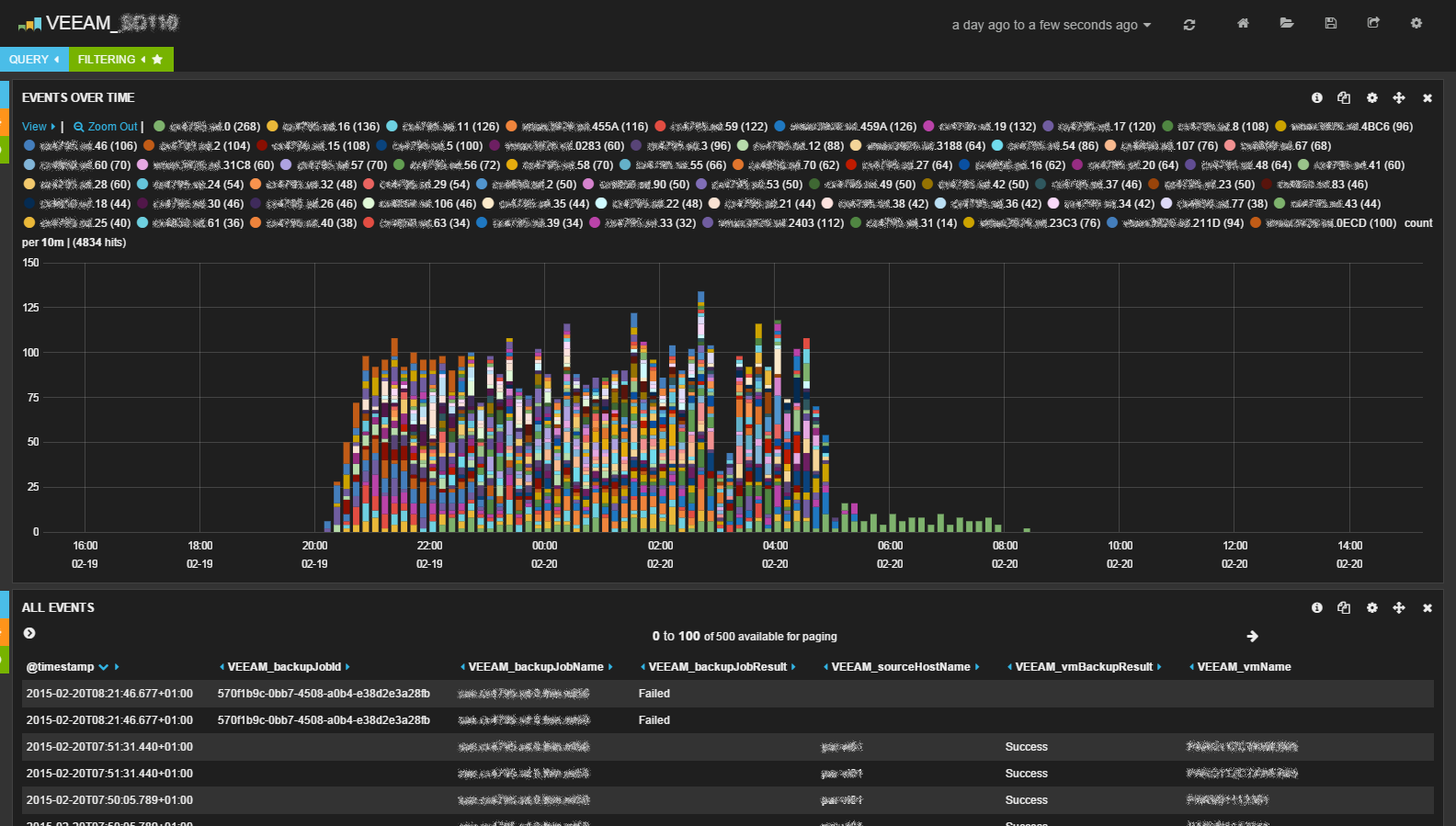Toggle the legend series ending 211D (94)

(x=1175, y=223)
